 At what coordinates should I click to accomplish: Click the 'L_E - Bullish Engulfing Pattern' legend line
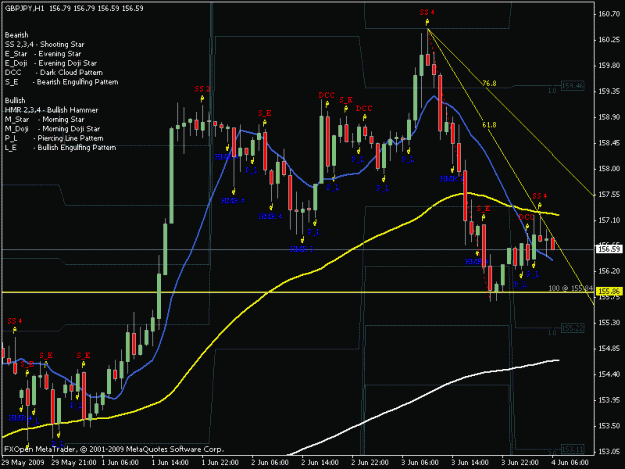61,147
